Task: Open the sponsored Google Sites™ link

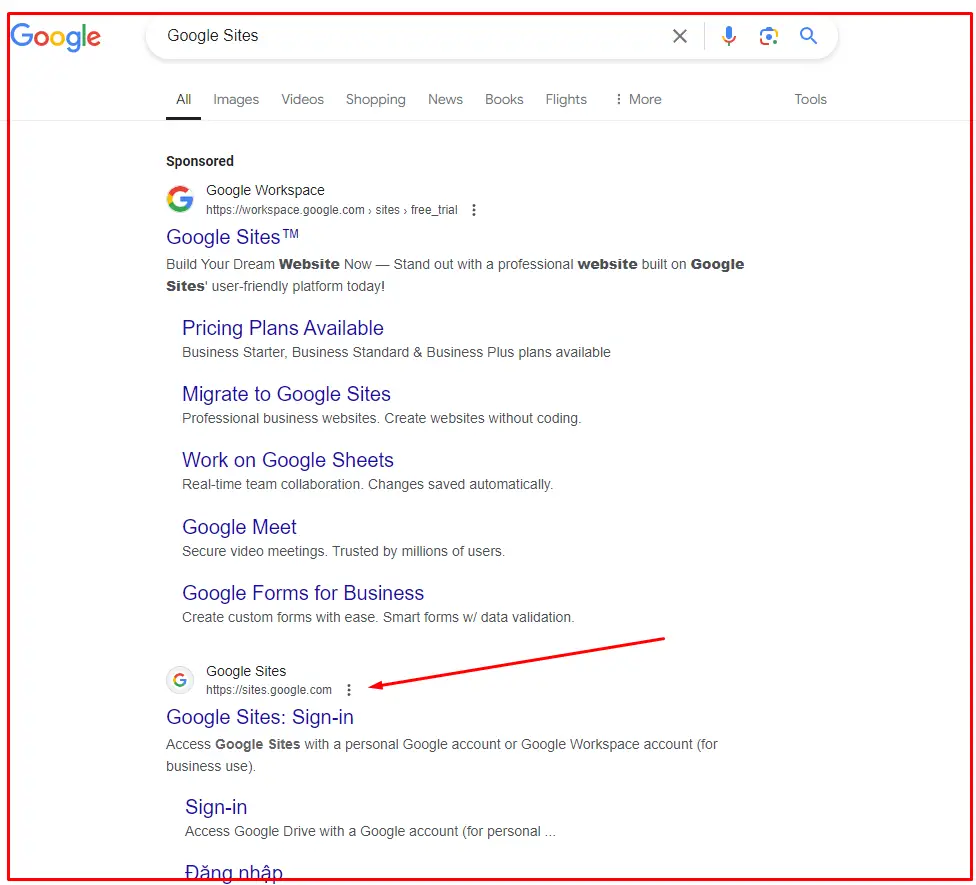Action: 232,237
